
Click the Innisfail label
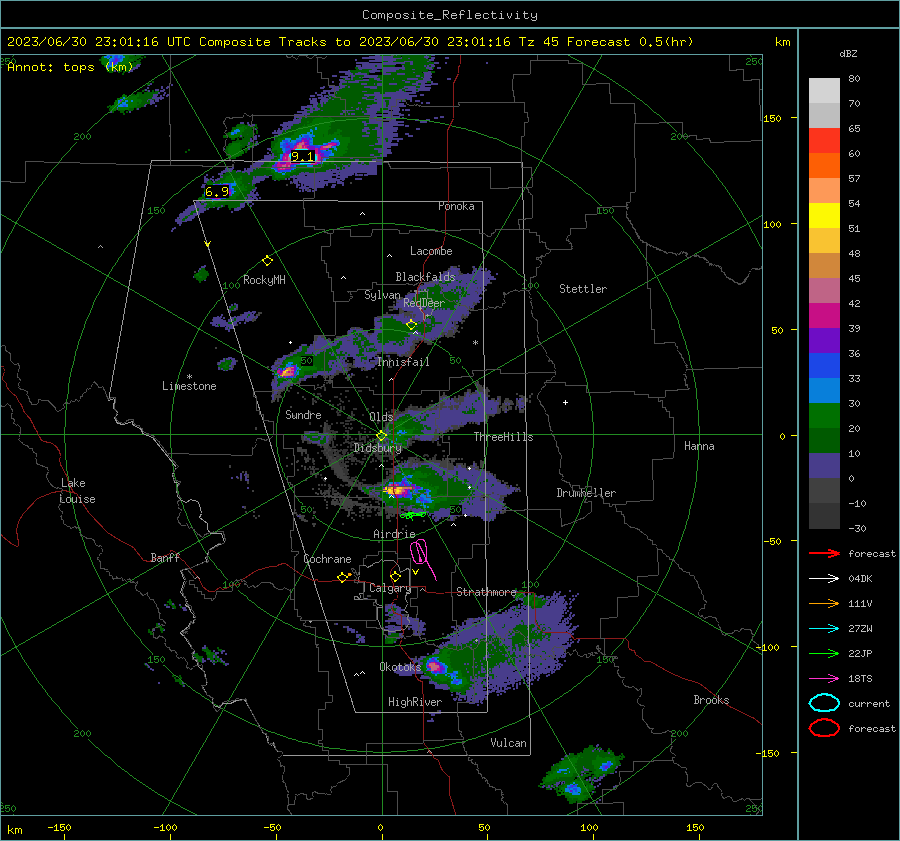pos(404,362)
